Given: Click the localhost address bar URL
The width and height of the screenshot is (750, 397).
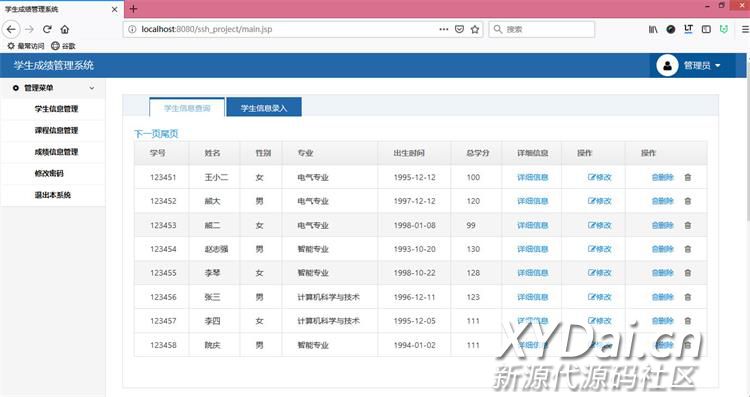Looking at the screenshot, I should [x=207, y=29].
